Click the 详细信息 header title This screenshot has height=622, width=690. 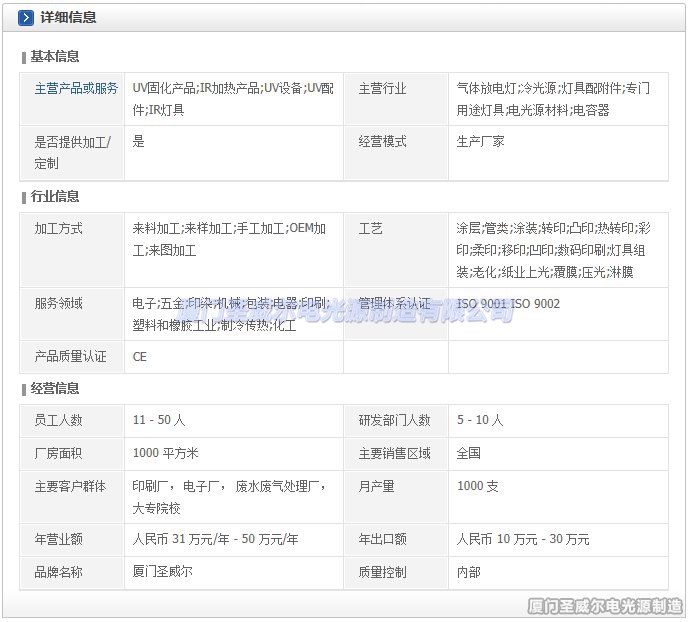68,18
